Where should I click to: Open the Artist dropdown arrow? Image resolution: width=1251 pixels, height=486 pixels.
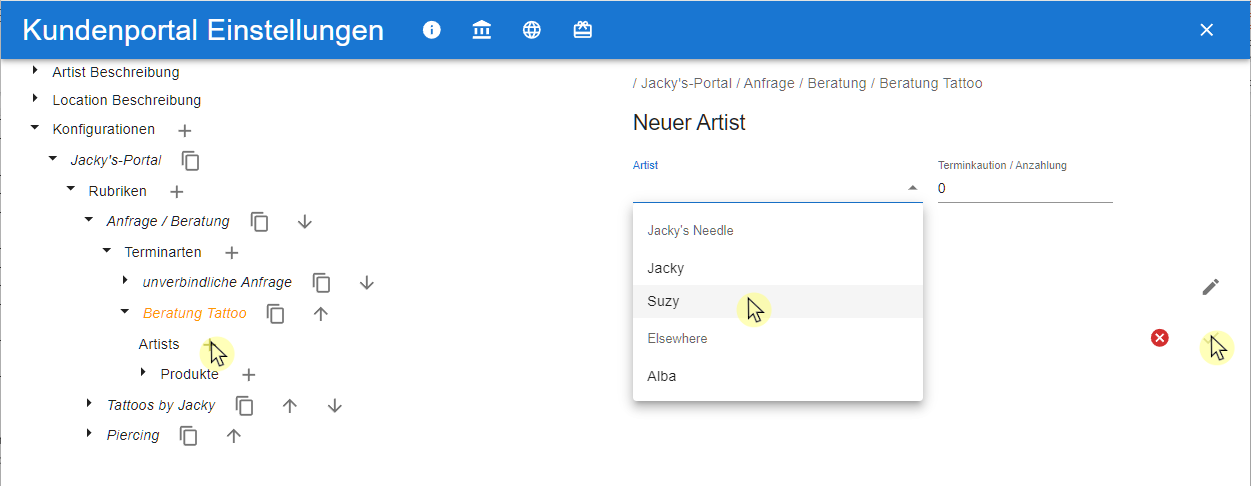(x=912, y=188)
